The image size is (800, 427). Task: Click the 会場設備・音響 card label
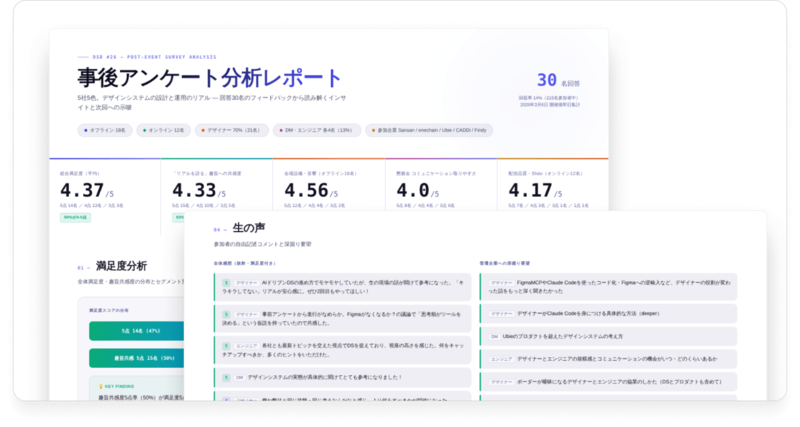320,173
